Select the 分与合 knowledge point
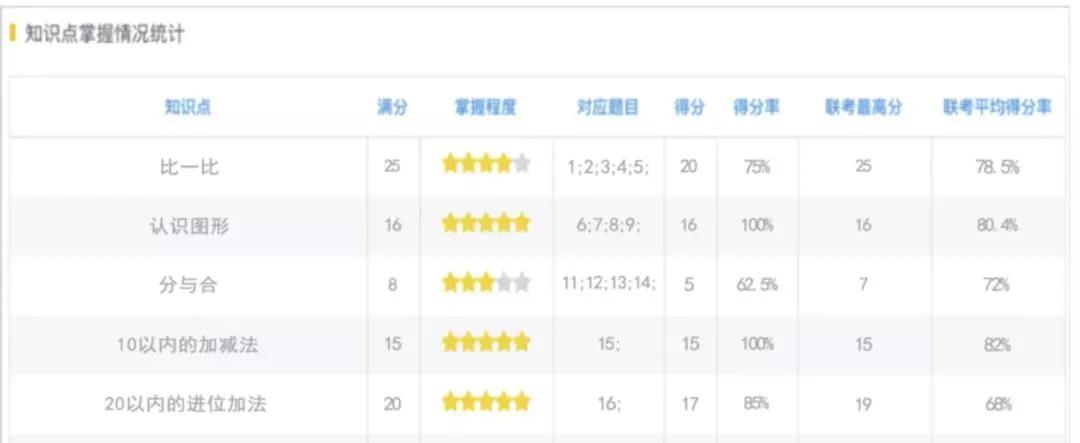Viewport: 1080px width, 443px height. tap(188, 285)
